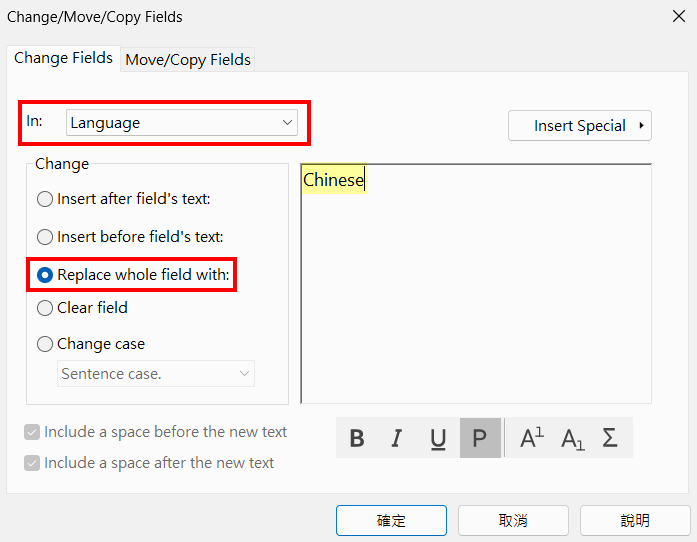Close the Change/Move/Copy Fields dialog
697x542 pixels.
(679, 16)
